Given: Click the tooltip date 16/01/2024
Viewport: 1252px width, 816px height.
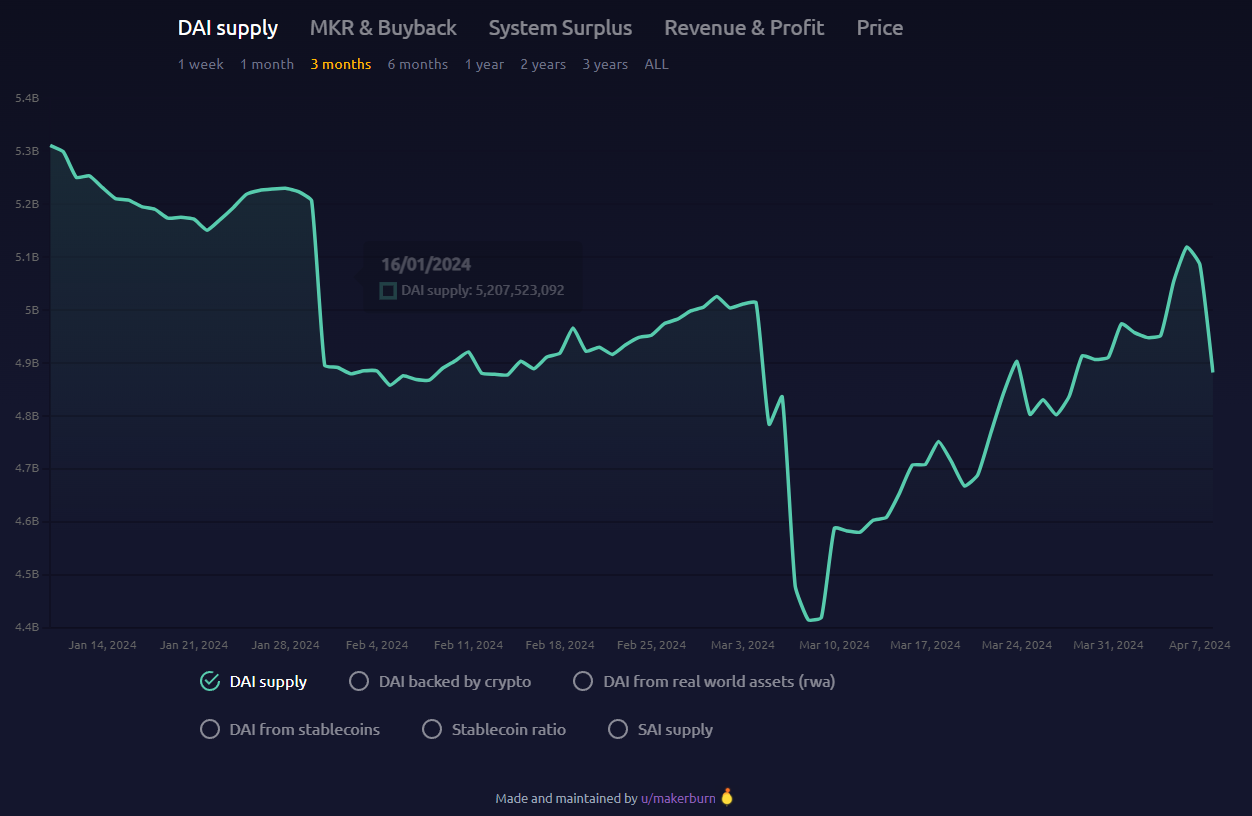Looking at the screenshot, I should click(426, 264).
